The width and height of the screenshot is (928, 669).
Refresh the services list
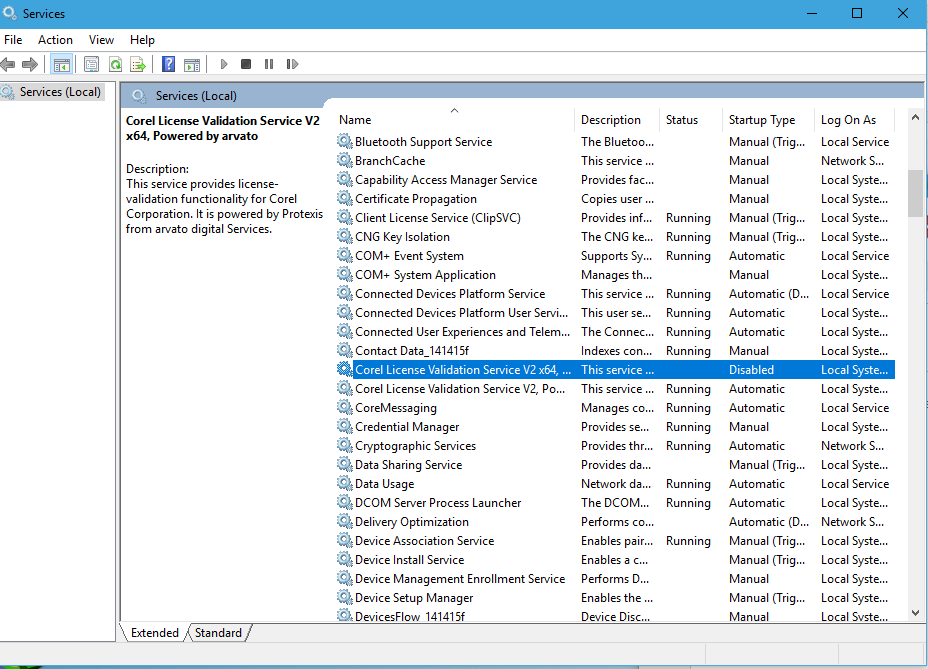[x=115, y=63]
